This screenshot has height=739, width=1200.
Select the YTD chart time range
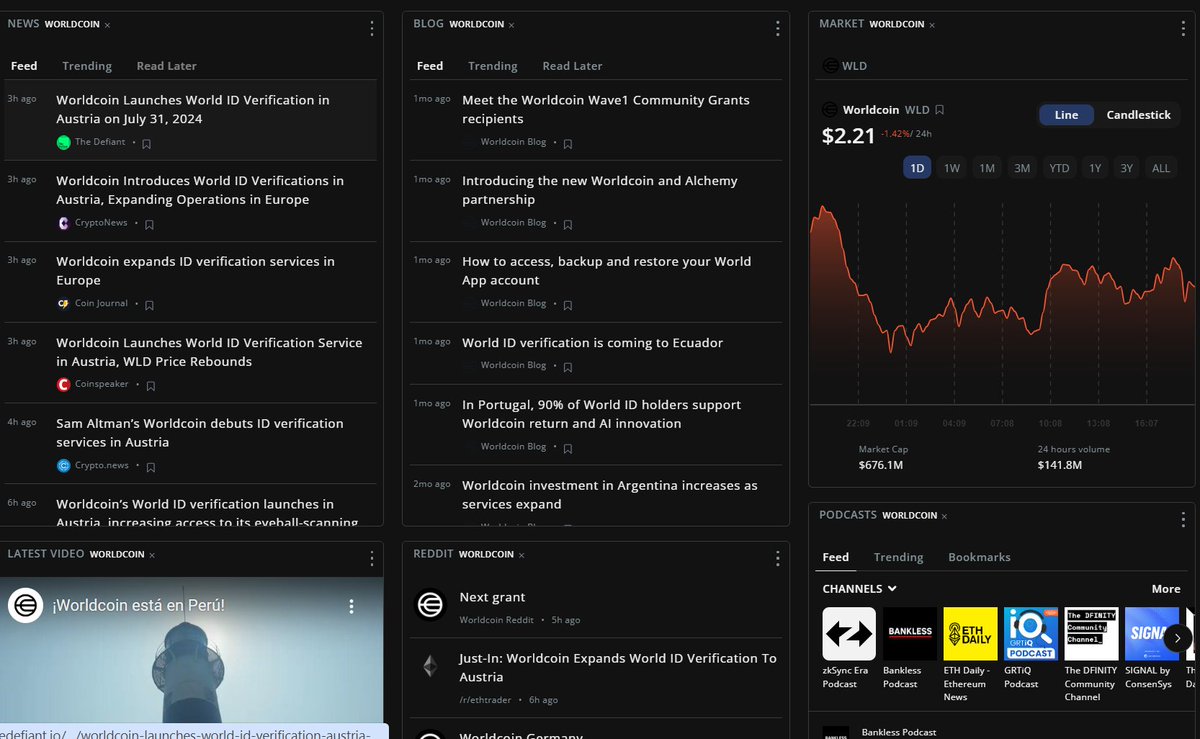1059,168
